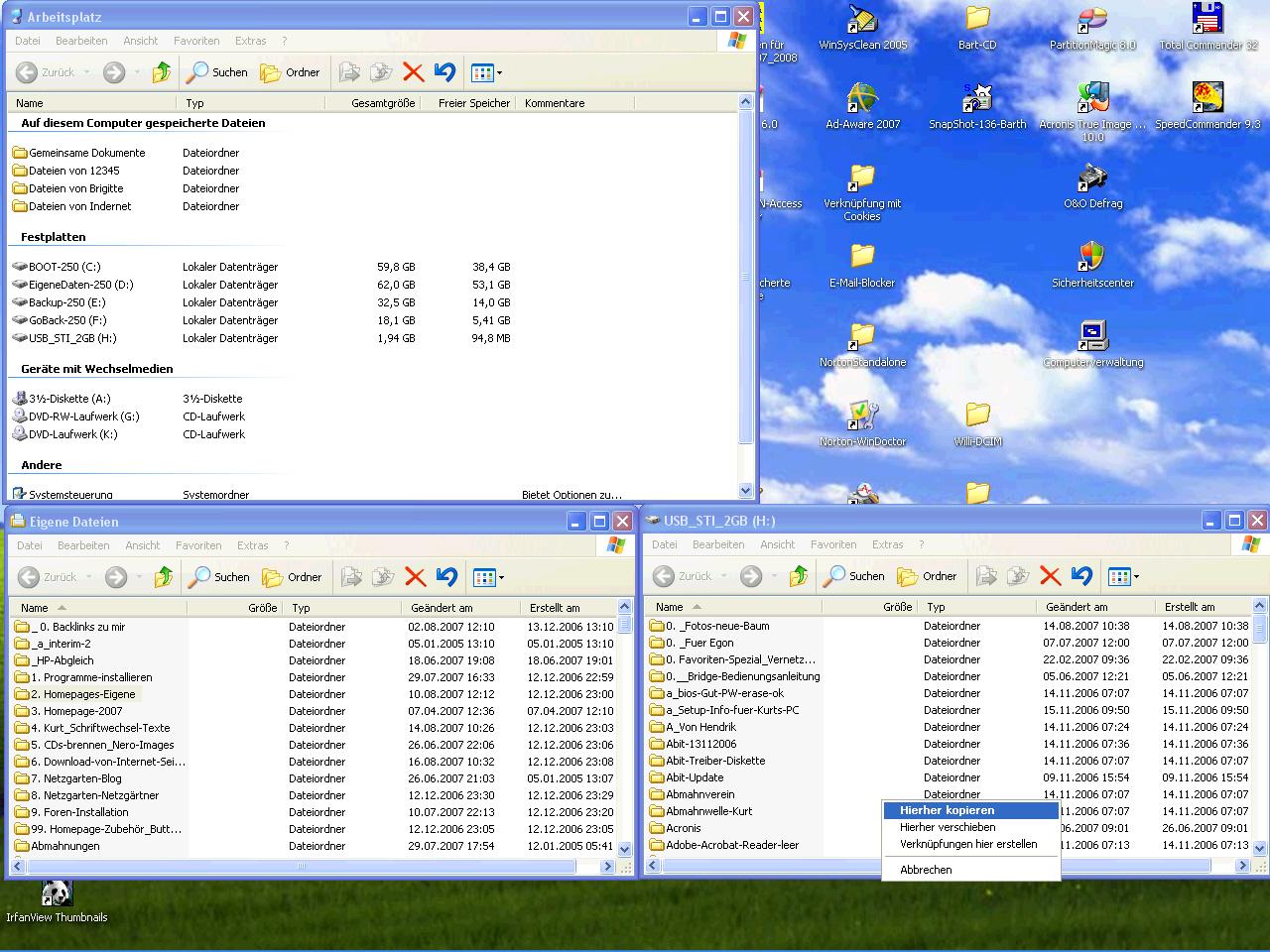Screen dimensions: 1270x952
Task: Click the Arbeitsplatz vertical scrollbar down arrow
Action: tap(746, 491)
